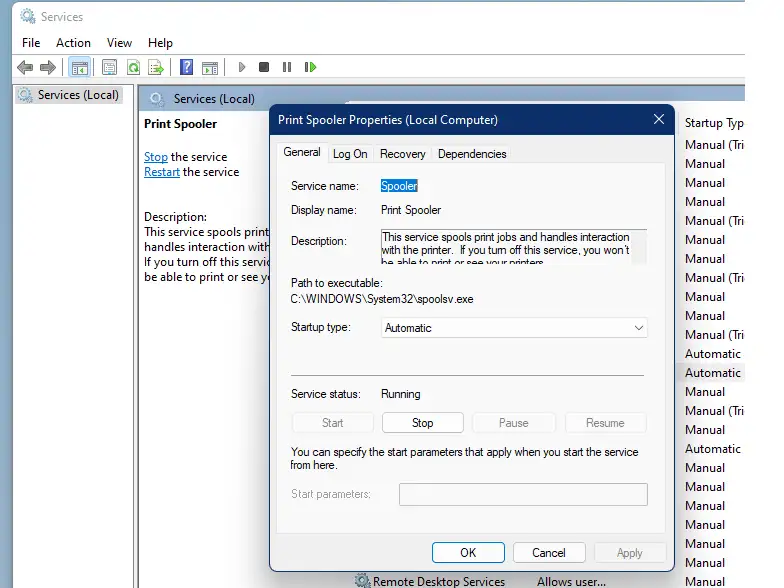Click the Restart link for the service
Viewport: 784px width, 588px height.
click(162, 172)
